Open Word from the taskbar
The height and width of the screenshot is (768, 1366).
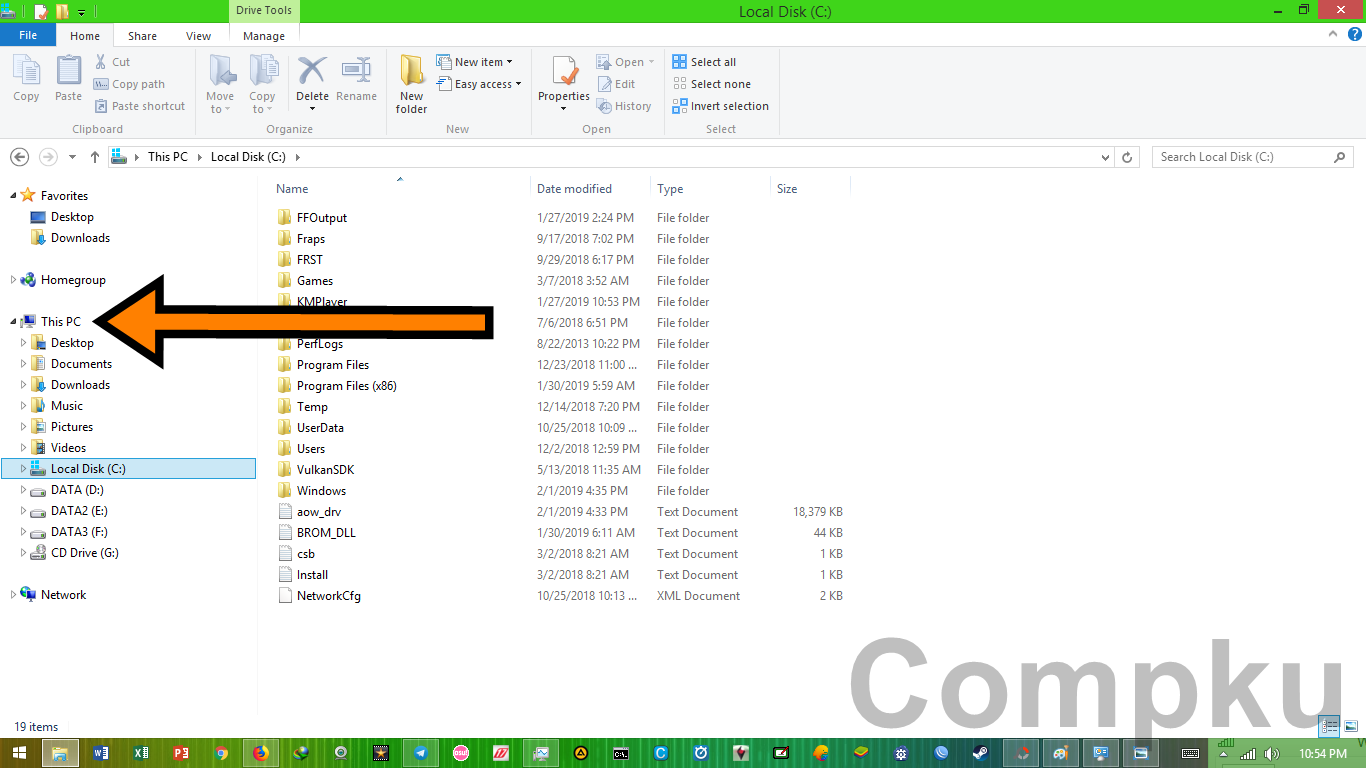[x=100, y=753]
